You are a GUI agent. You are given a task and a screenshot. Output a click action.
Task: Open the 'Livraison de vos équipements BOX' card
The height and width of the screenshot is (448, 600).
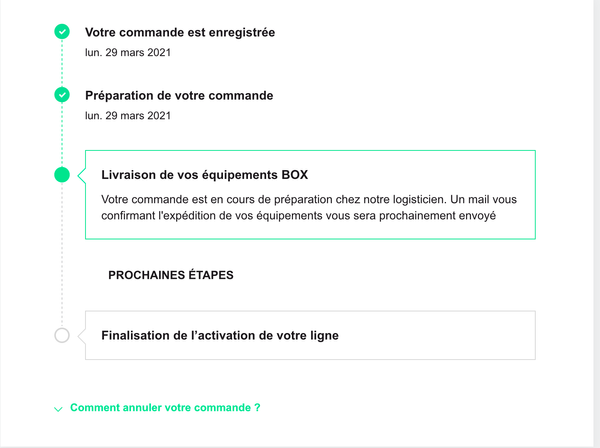coord(310,195)
